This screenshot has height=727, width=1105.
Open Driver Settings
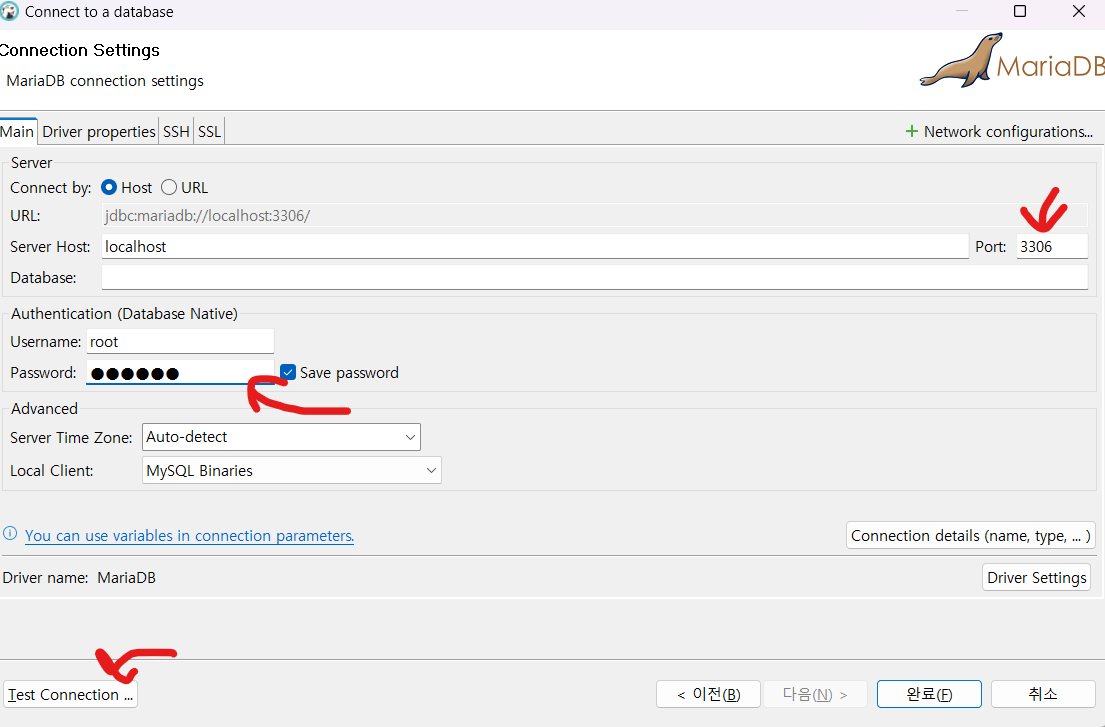[1036, 578]
